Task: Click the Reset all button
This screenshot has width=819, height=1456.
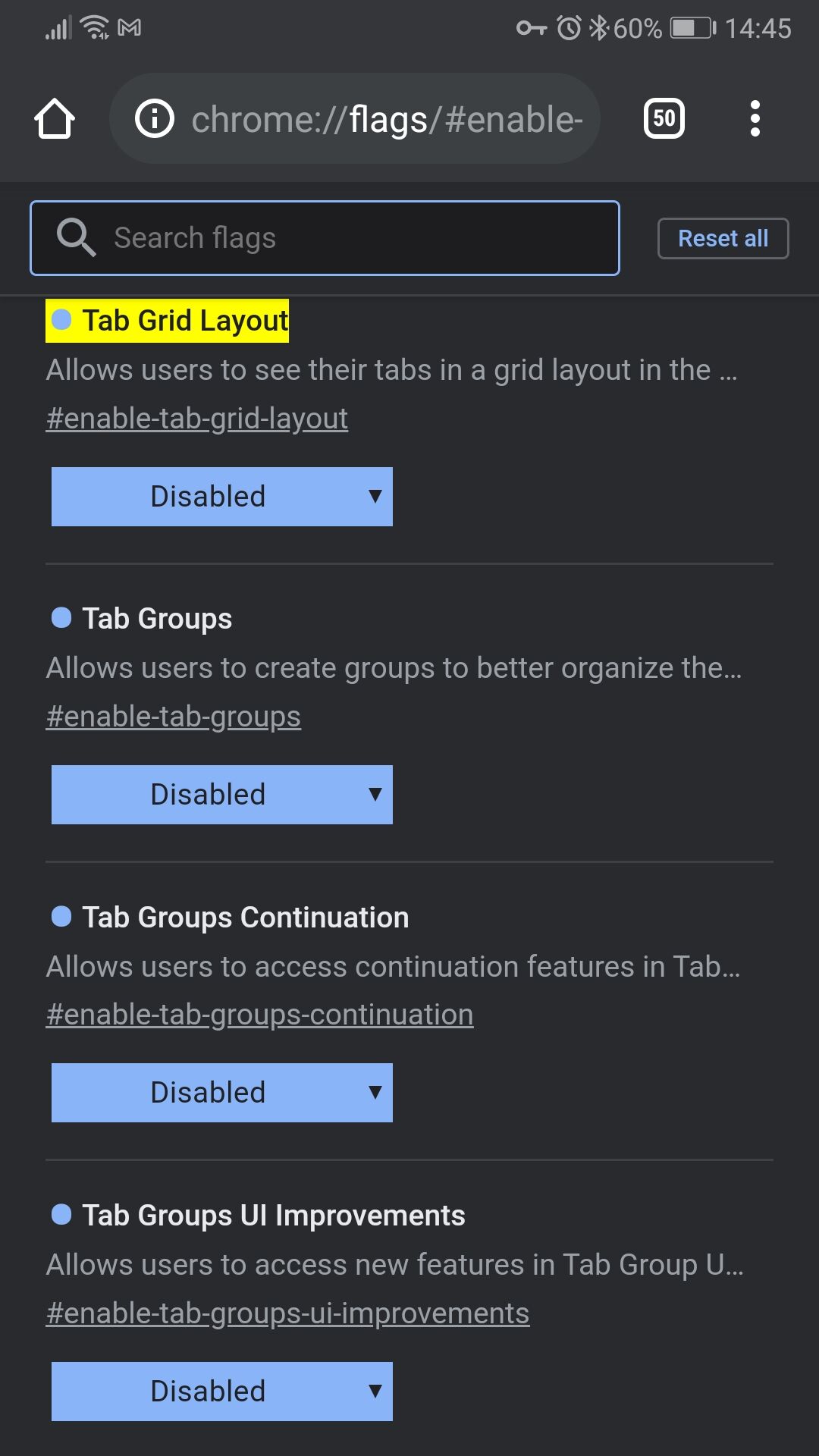Action: tap(723, 238)
